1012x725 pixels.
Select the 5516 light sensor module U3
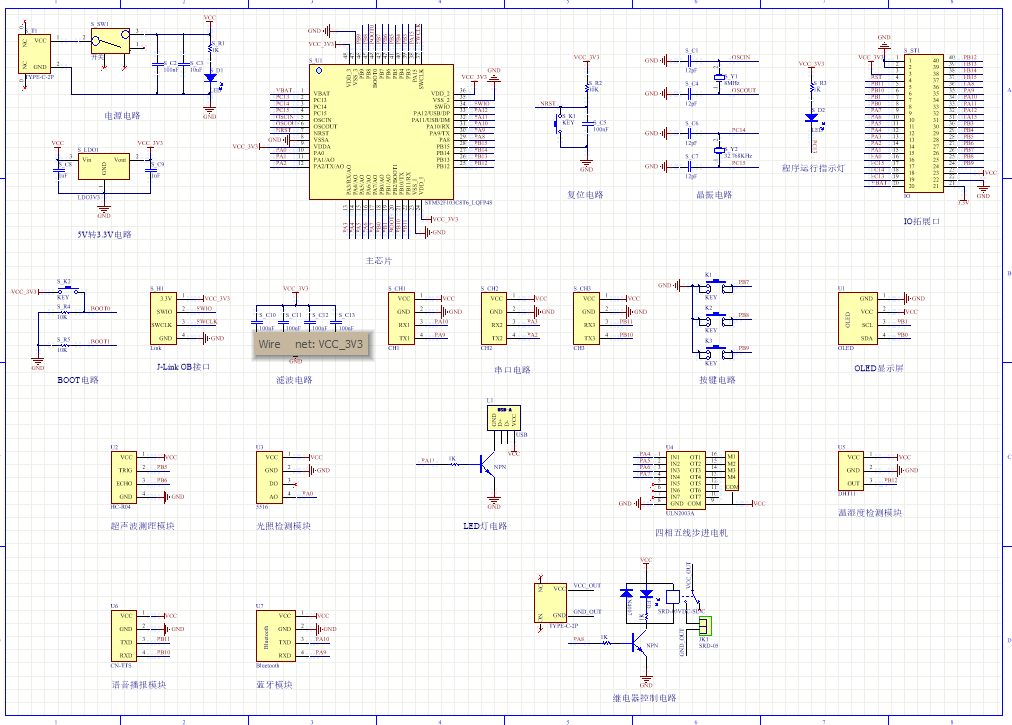(x=269, y=477)
